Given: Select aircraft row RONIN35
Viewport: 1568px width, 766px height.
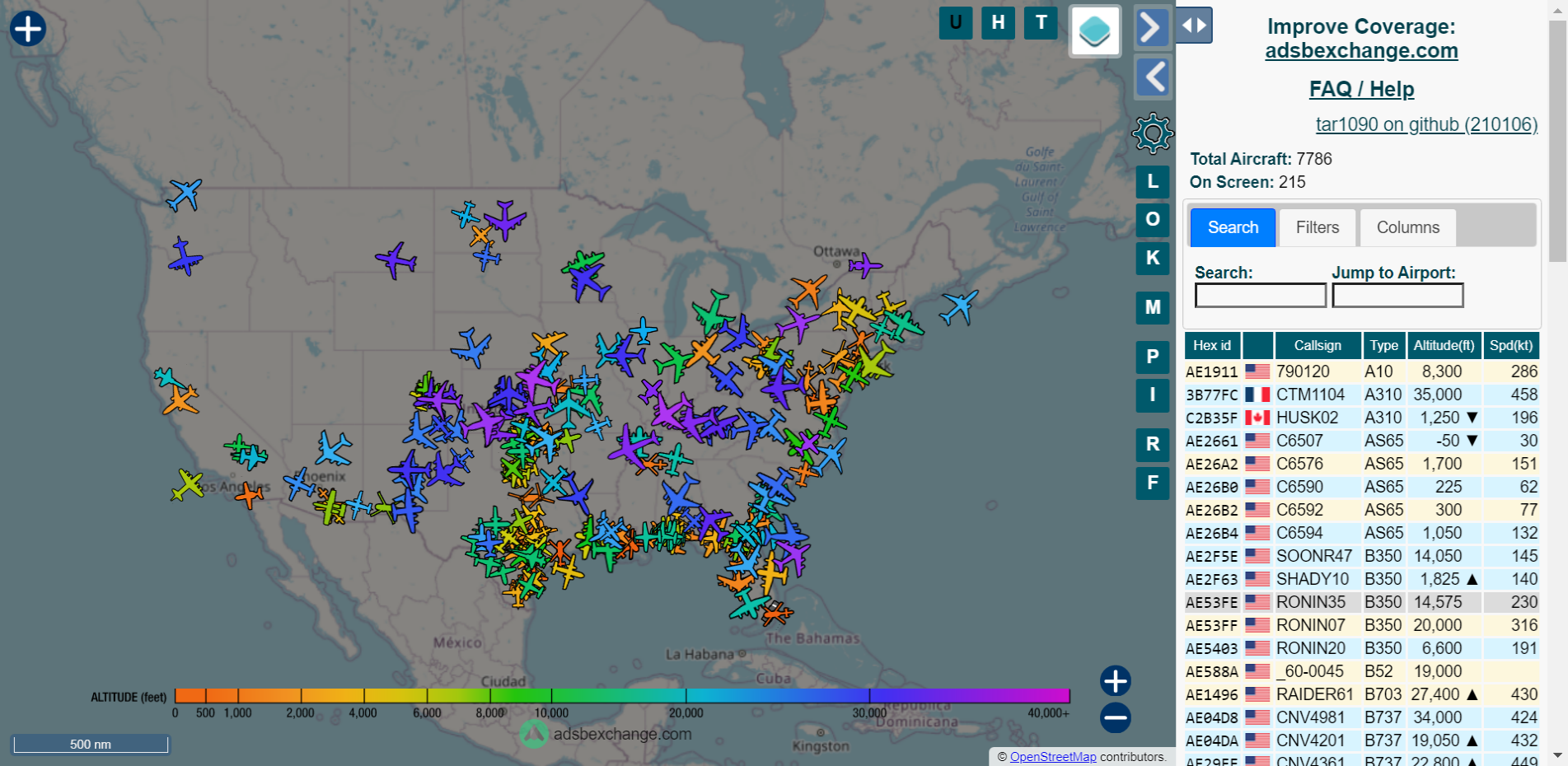Looking at the screenshot, I should click(1362, 602).
